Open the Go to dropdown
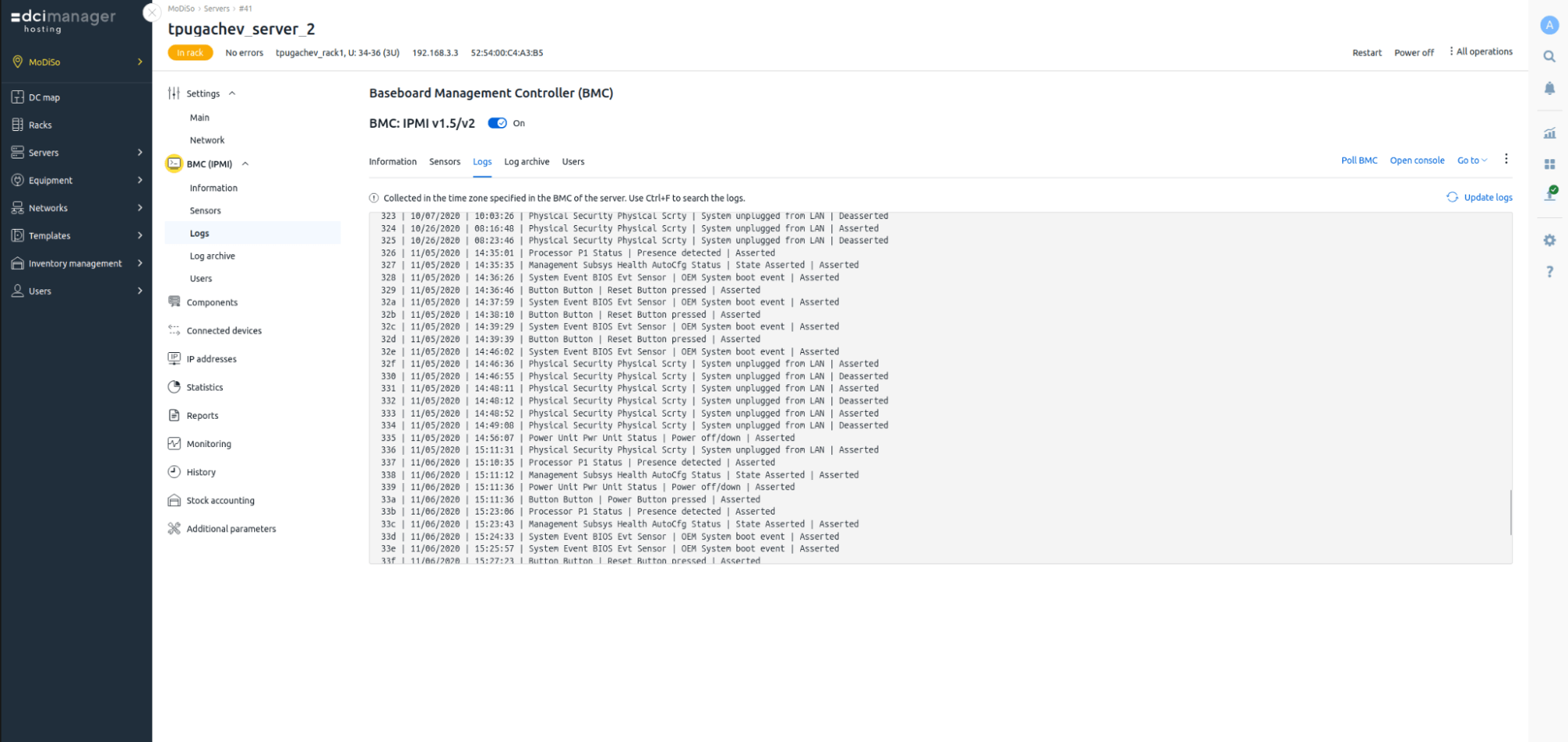This screenshot has width=1568, height=742. tap(1472, 161)
